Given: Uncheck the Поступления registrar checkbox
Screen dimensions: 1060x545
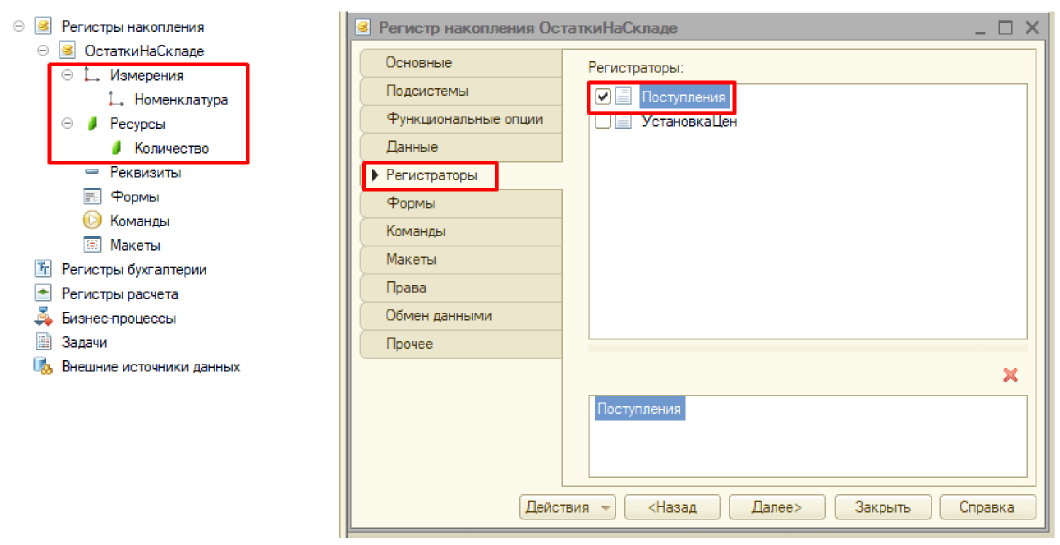Looking at the screenshot, I should [603, 97].
